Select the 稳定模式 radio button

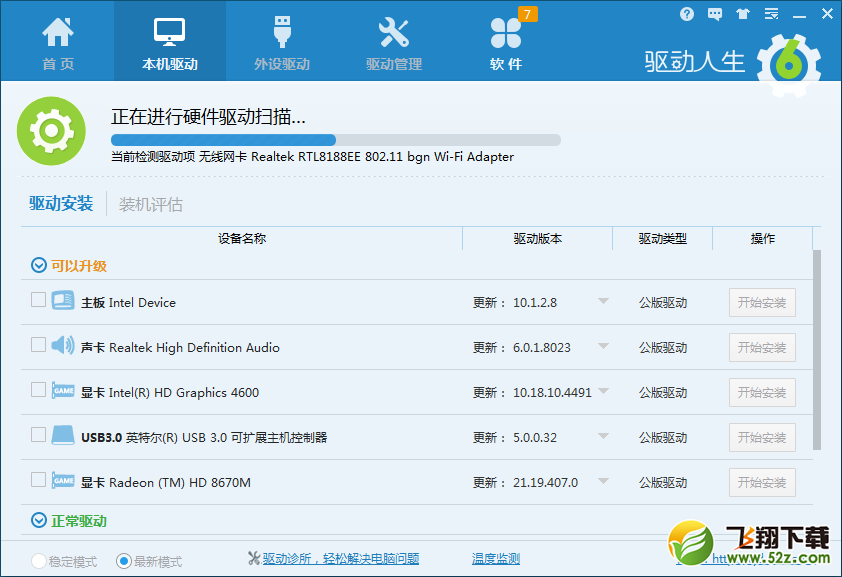coord(39,561)
